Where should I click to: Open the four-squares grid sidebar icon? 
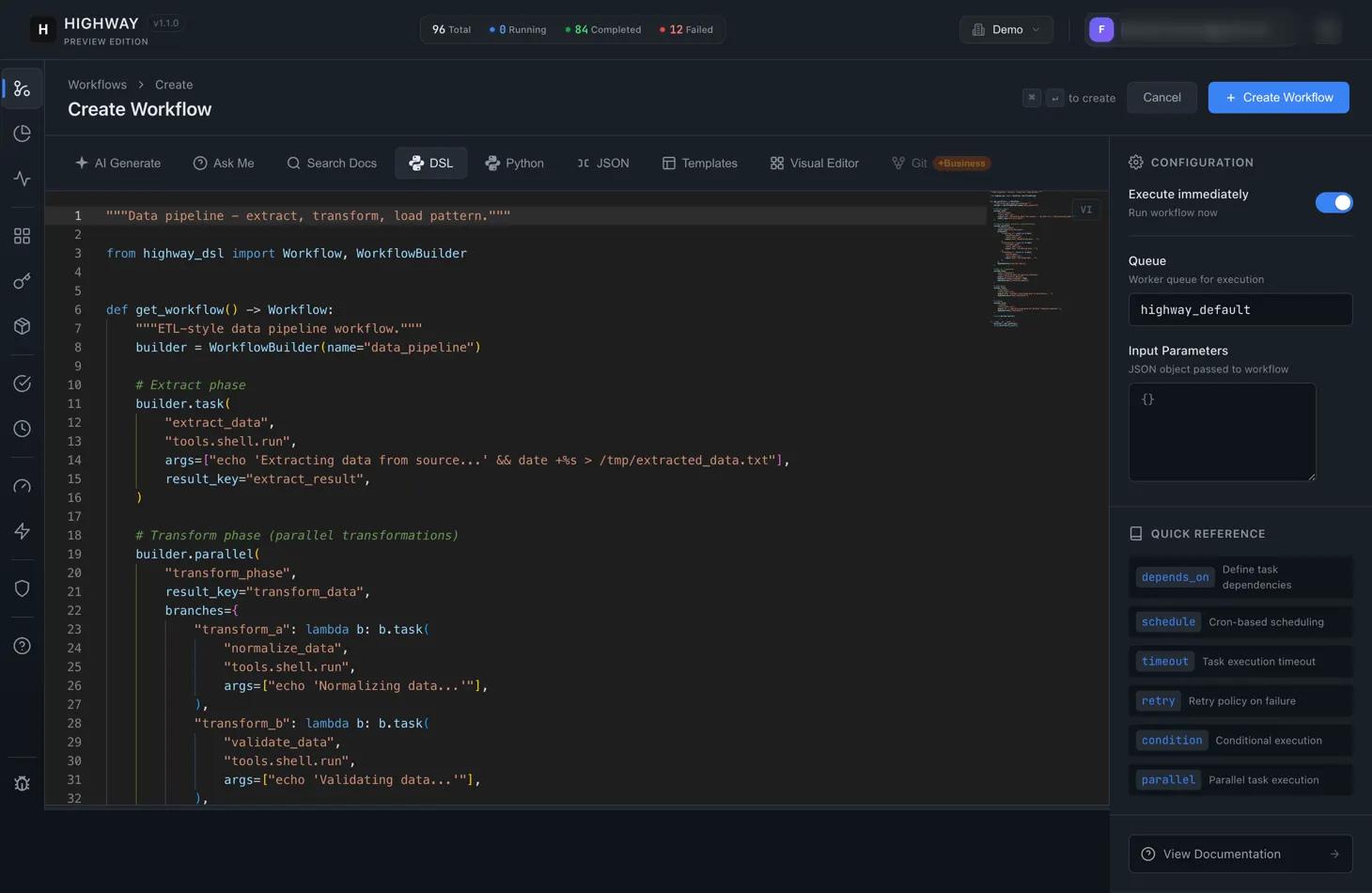22,236
